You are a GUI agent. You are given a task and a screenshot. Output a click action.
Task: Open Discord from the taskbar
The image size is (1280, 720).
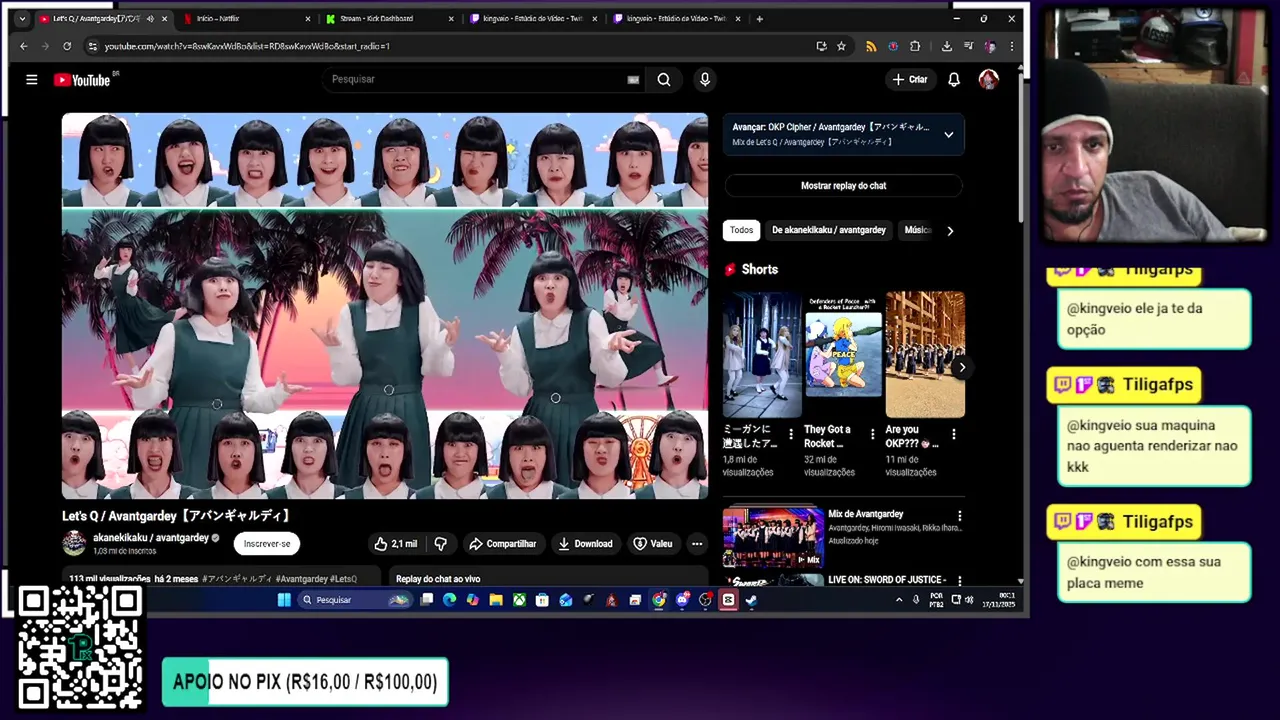[682, 600]
